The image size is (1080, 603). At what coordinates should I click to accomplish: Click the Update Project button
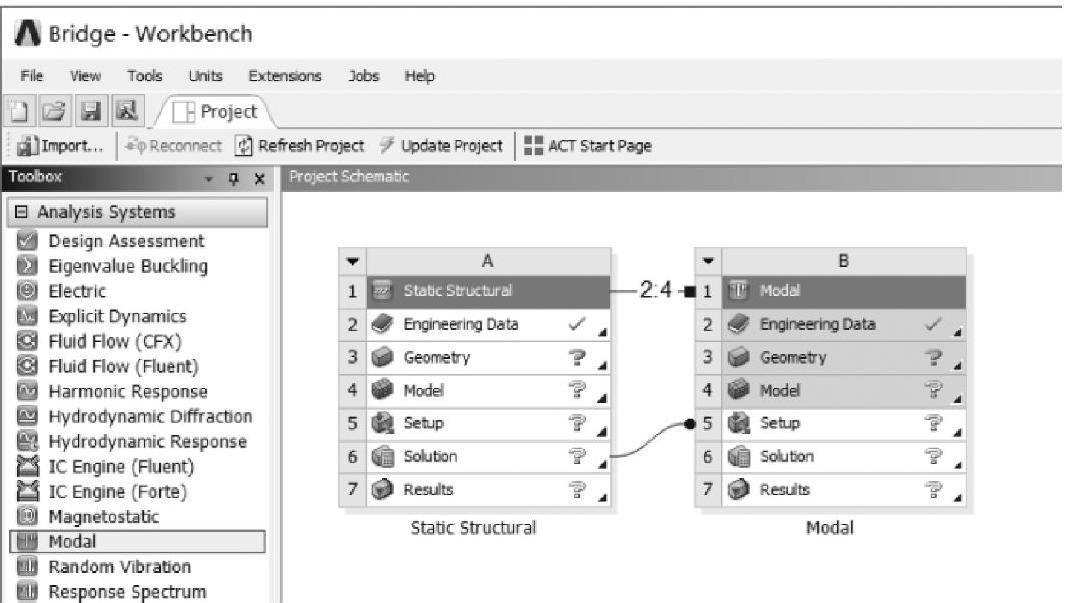(441, 146)
